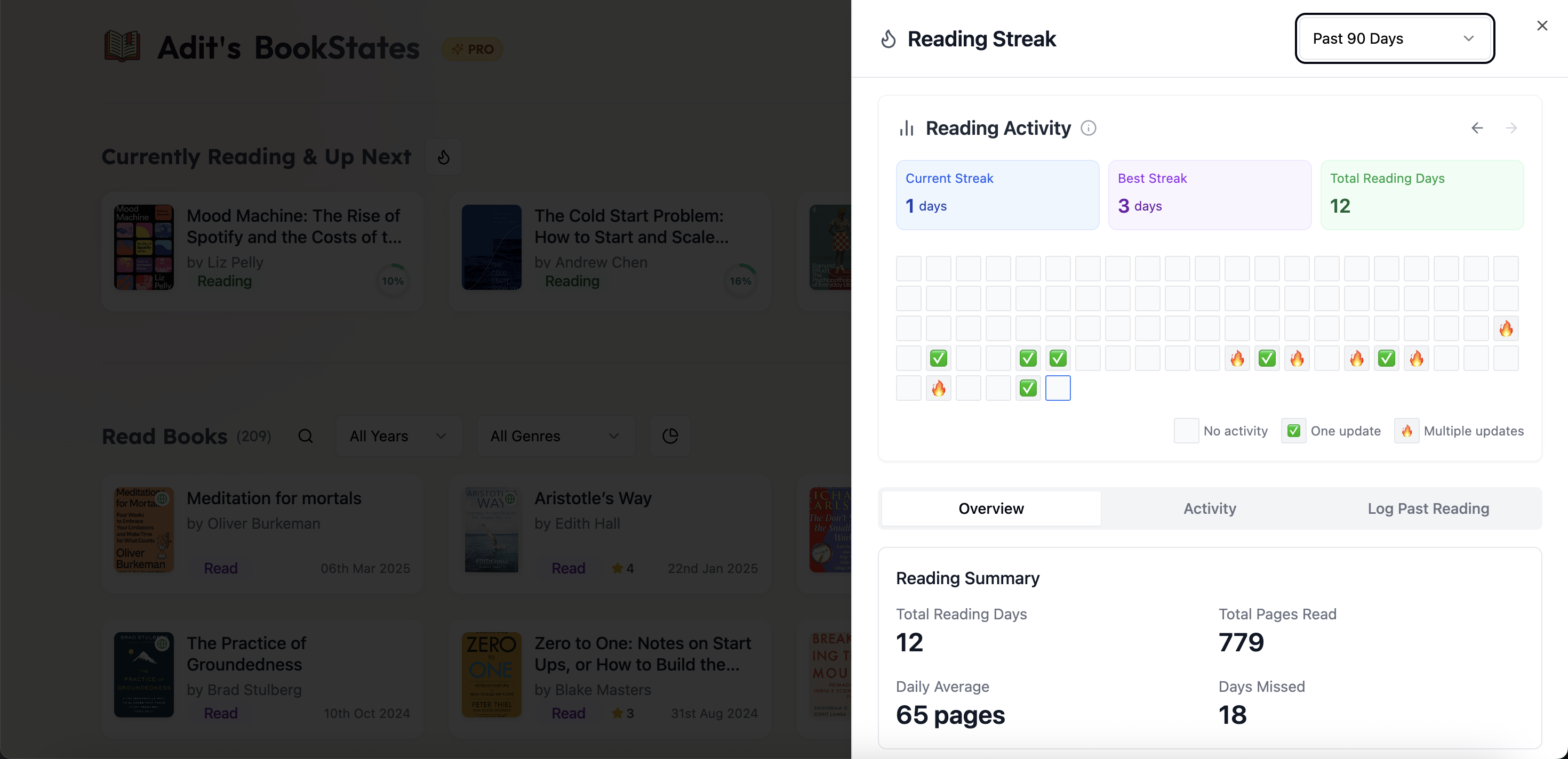Open Meditation for mortals book cover
This screenshot has width=1568, height=759.
pos(144,530)
